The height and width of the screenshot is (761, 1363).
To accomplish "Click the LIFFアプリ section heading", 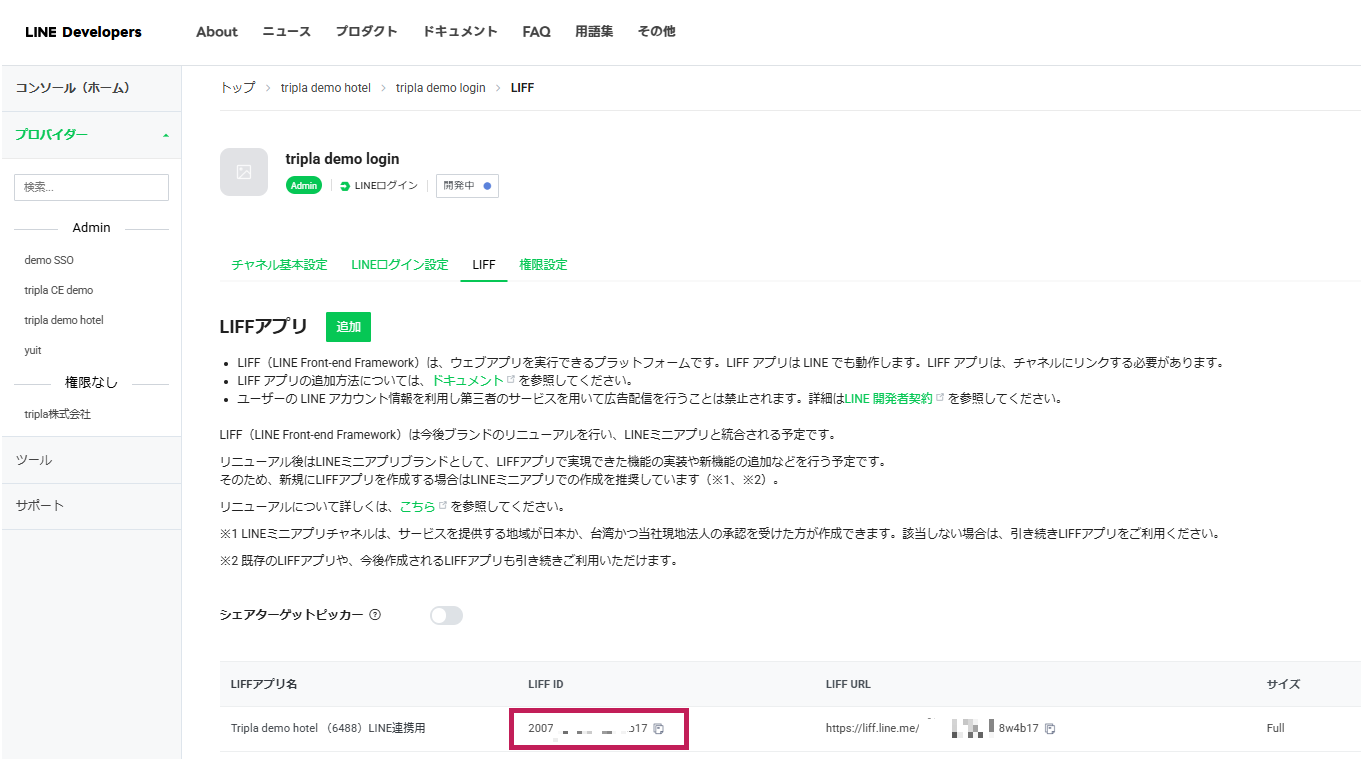I will tap(264, 327).
